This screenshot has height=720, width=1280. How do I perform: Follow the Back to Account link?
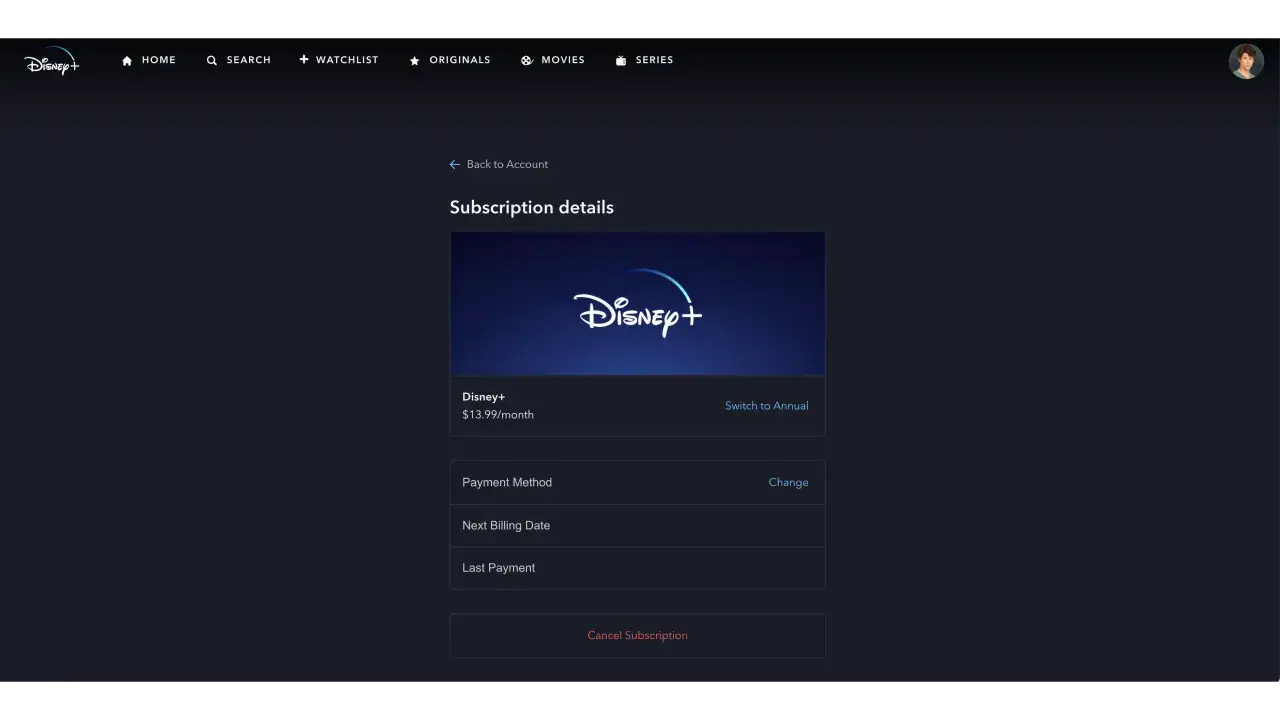point(507,164)
